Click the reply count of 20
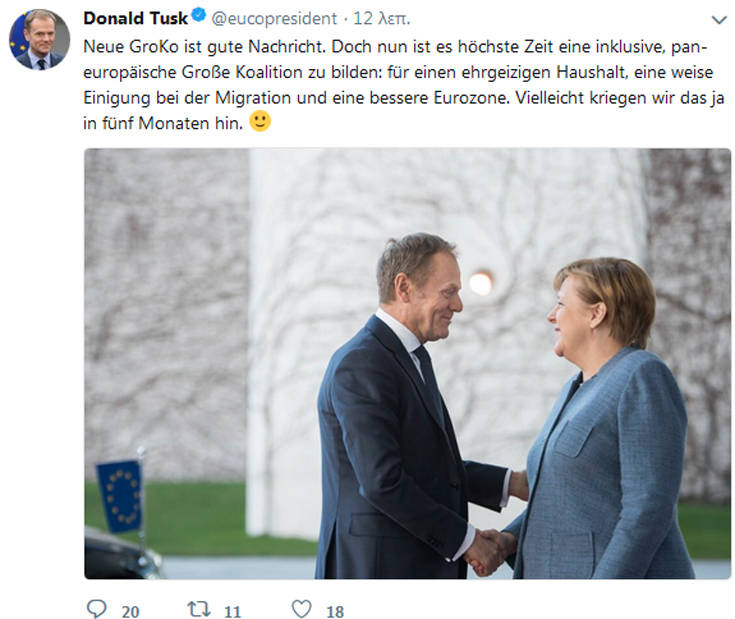This screenshot has width=735, height=619. coord(130,610)
